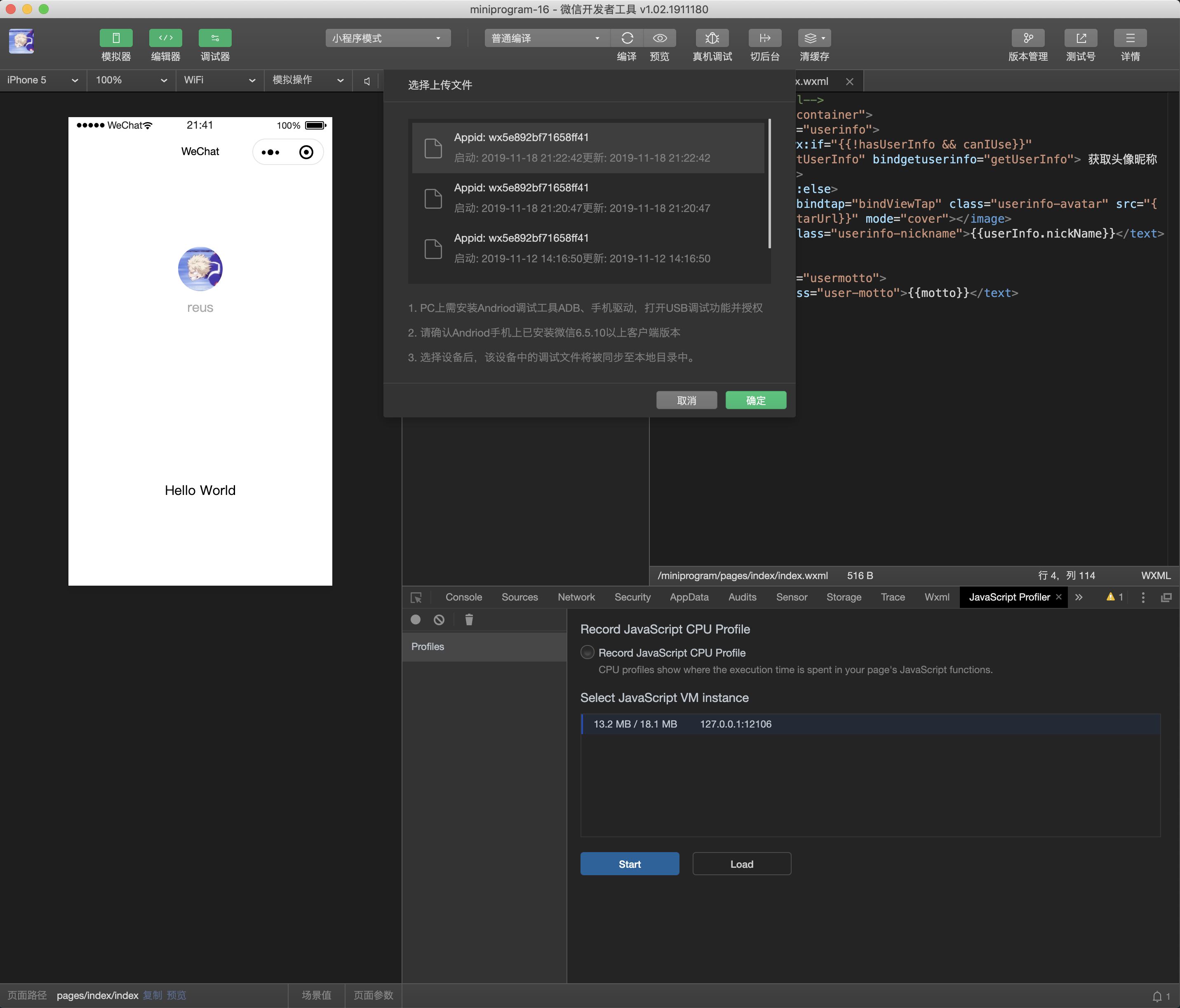Select file entry dated 2019-11-18 21:20:47
Image resolution: width=1180 pixels, height=1008 pixels.
coord(588,198)
